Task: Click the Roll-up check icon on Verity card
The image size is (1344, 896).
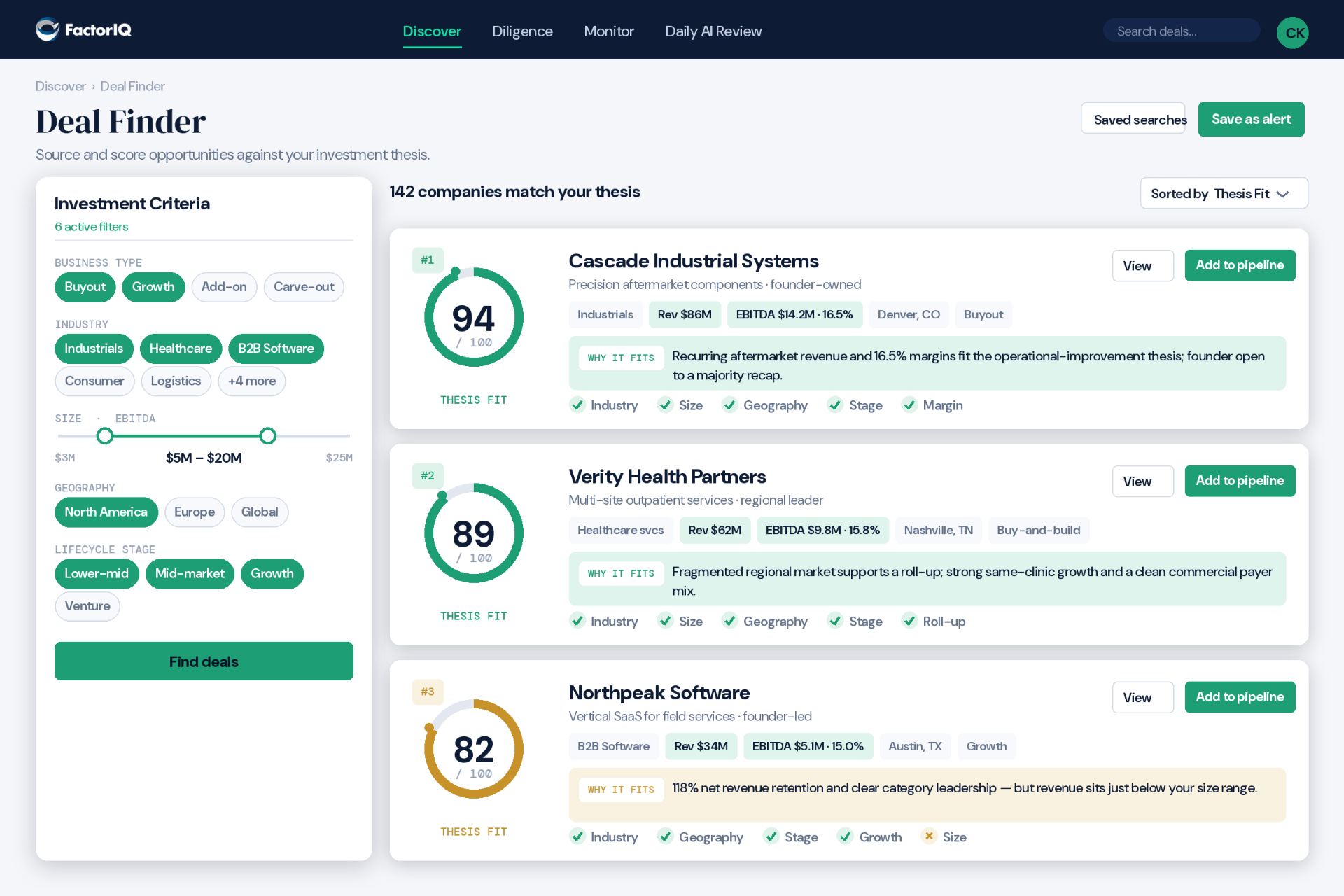Action: pos(909,621)
